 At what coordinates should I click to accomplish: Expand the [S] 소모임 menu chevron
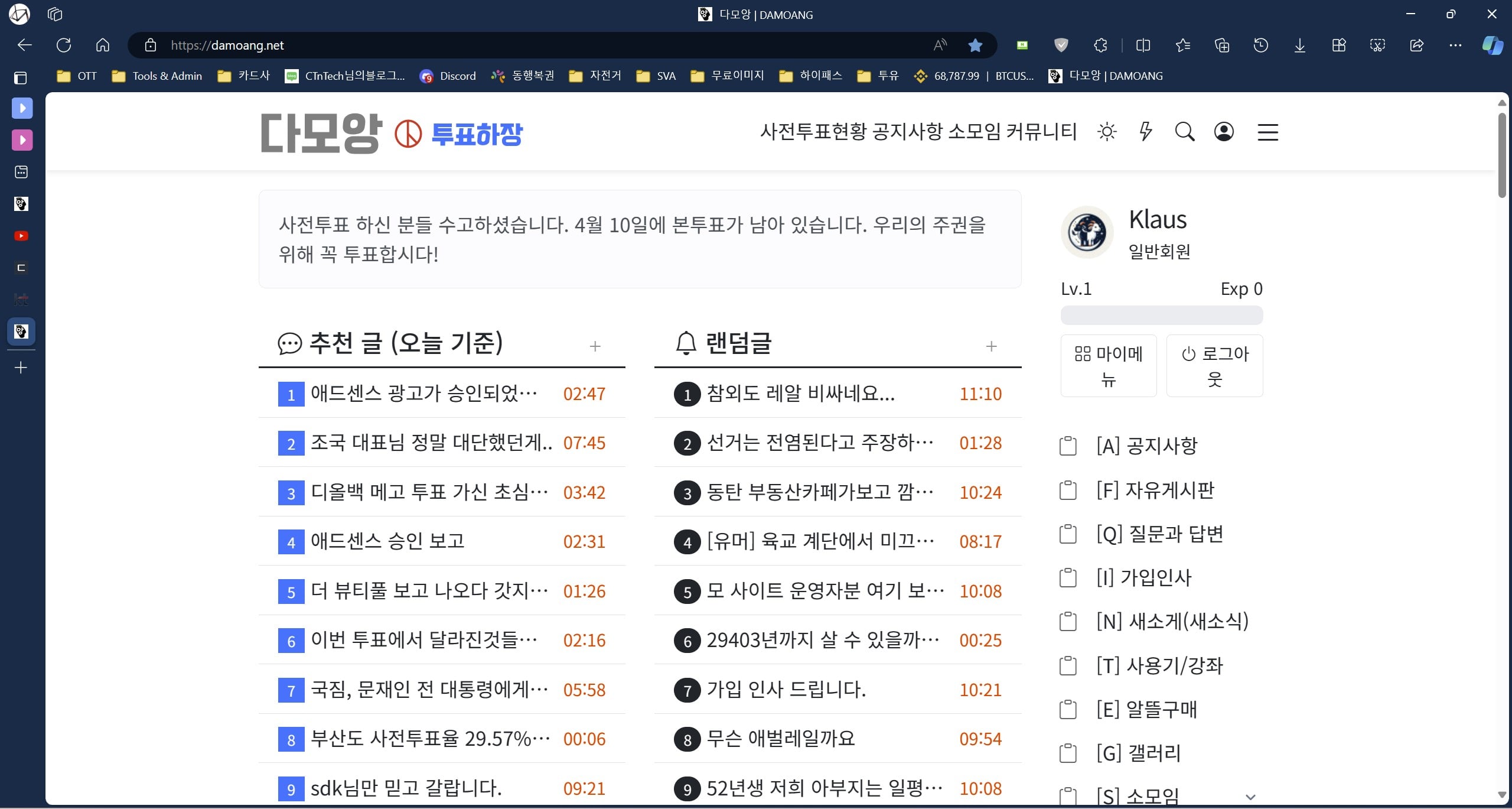(1250, 797)
